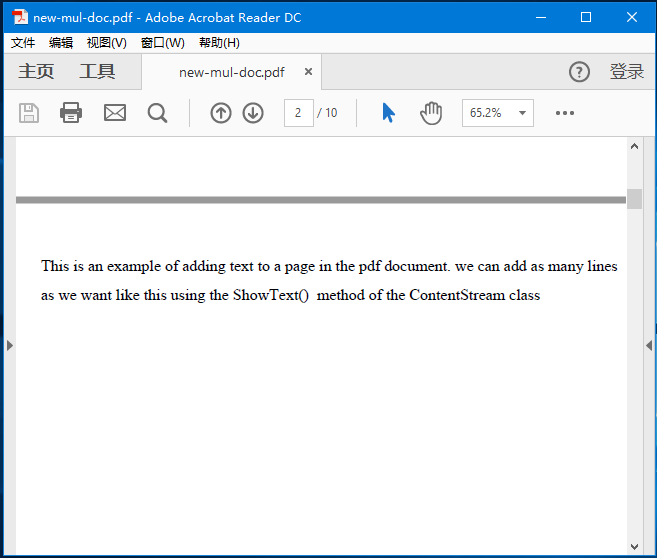657x558 pixels.
Task: Click the scrollbar up arrow
Action: 634,146
